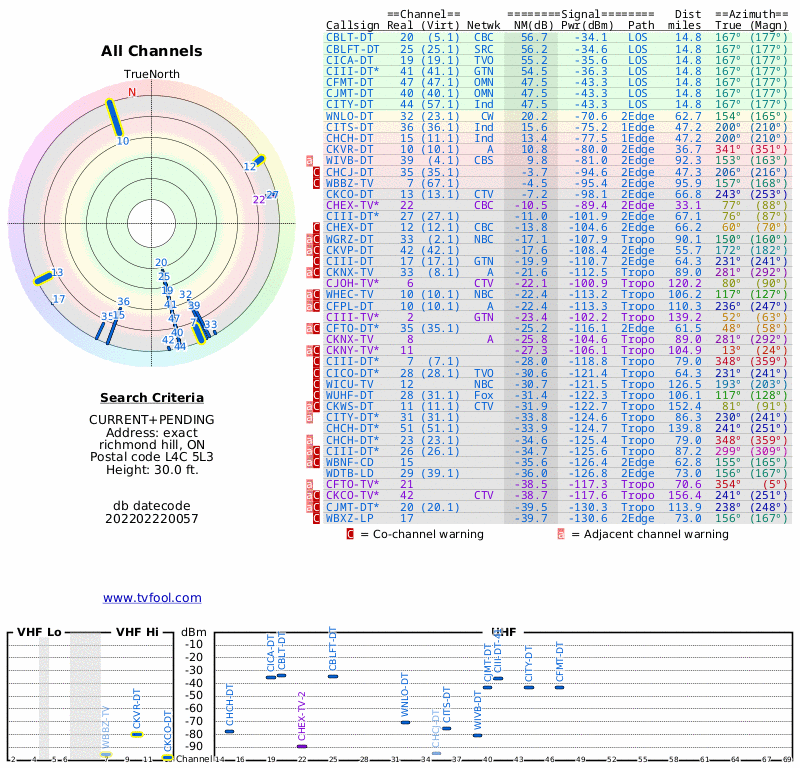Select the channel 12 marker on radar plot
Viewport: 800px width, 768px height.
[x=258, y=159]
